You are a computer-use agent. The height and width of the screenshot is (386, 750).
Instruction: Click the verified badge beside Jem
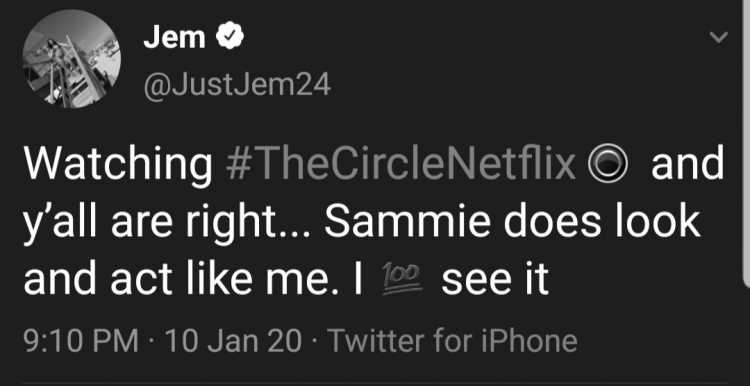point(230,36)
